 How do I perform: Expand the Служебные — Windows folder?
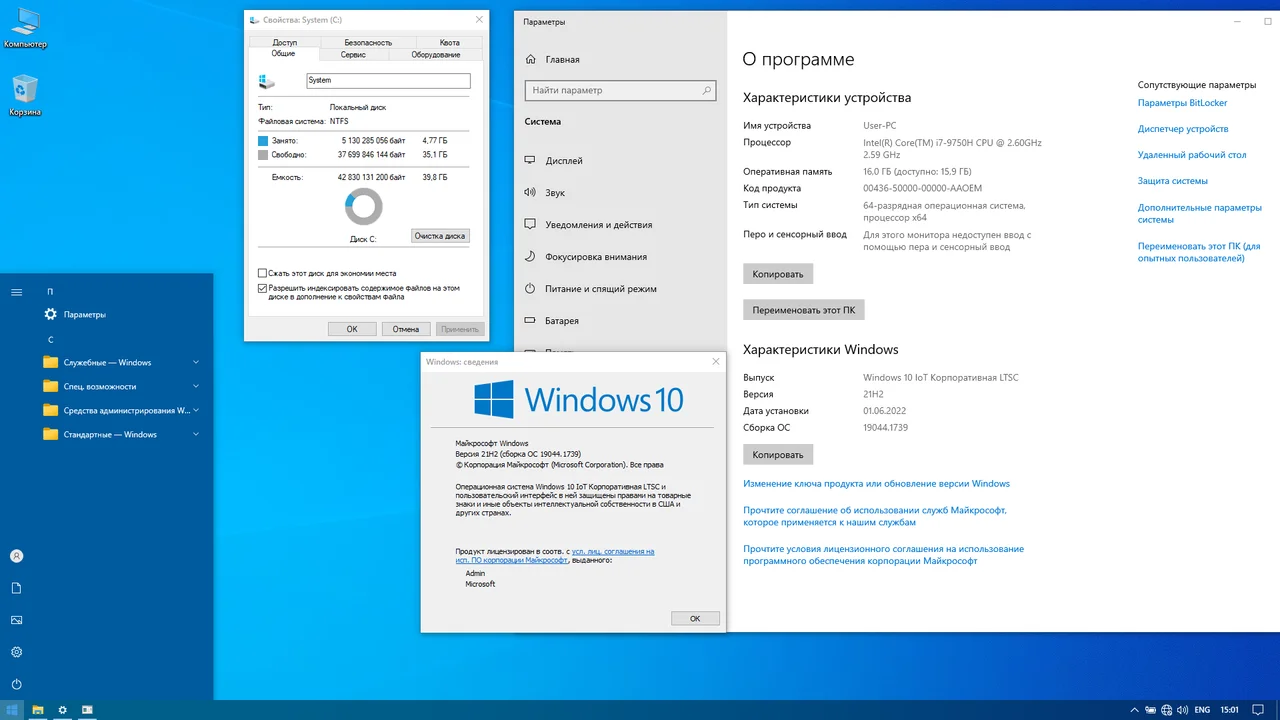[121, 362]
